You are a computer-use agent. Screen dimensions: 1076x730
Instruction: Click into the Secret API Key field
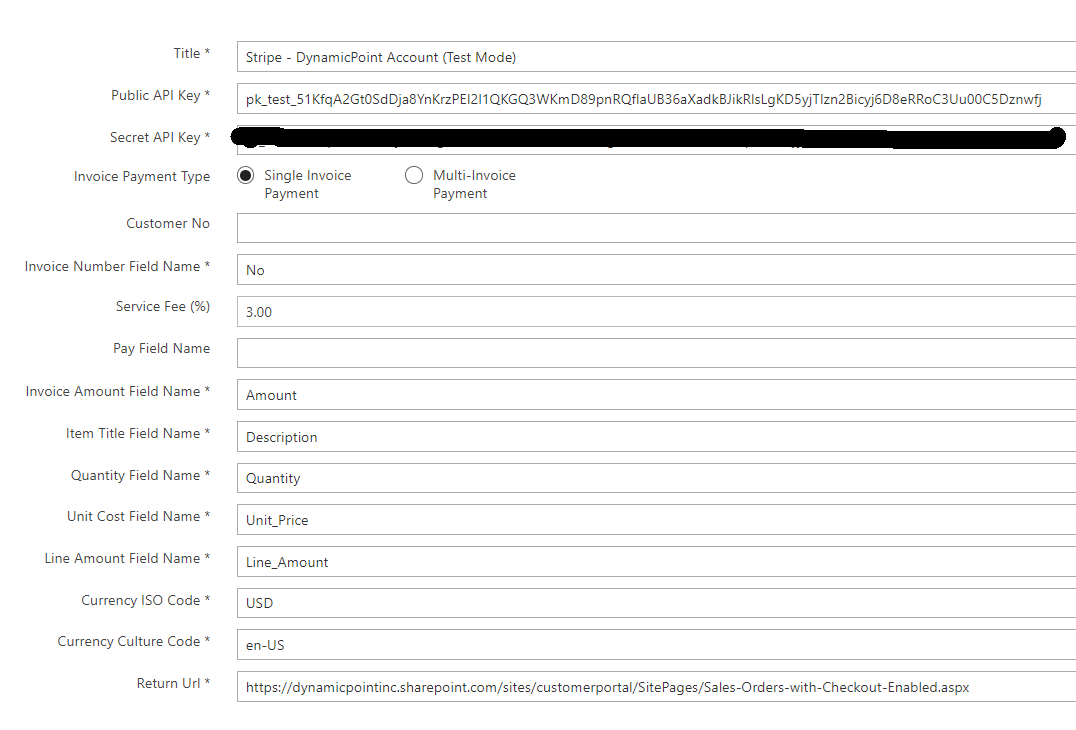coord(656,139)
